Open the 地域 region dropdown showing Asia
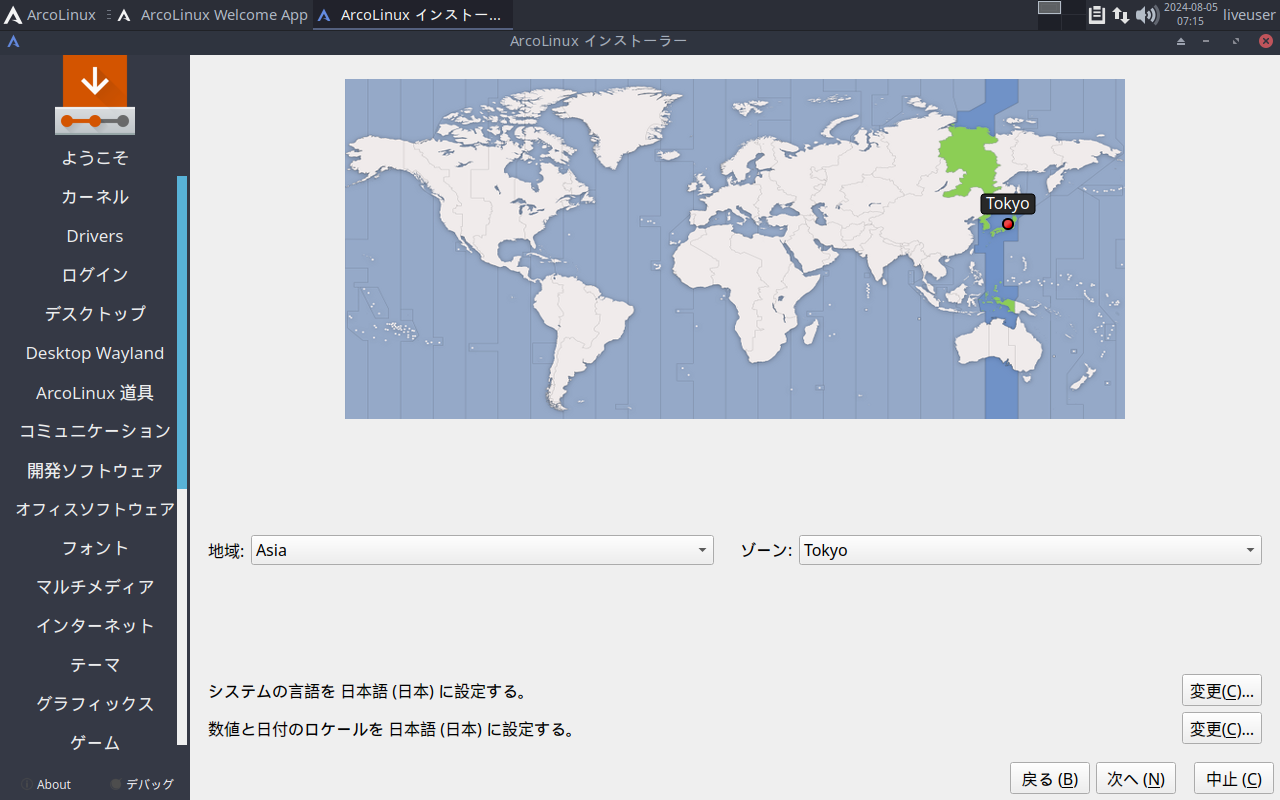This screenshot has width=1280, height=800. point(482,550)
